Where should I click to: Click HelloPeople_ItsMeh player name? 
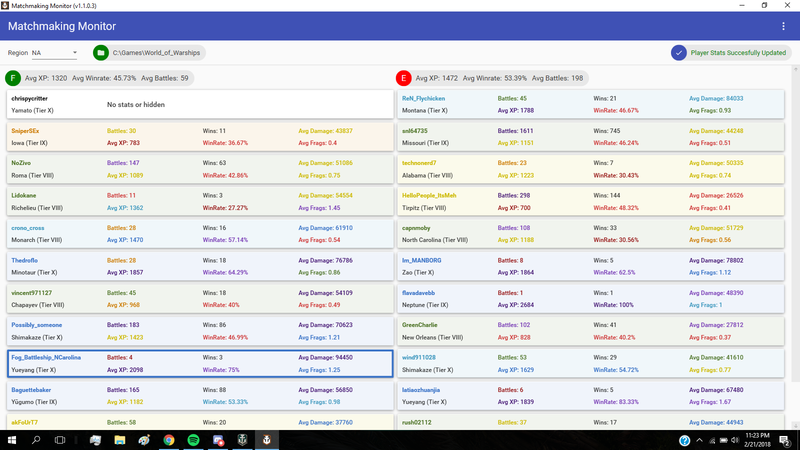pos(429,195)
